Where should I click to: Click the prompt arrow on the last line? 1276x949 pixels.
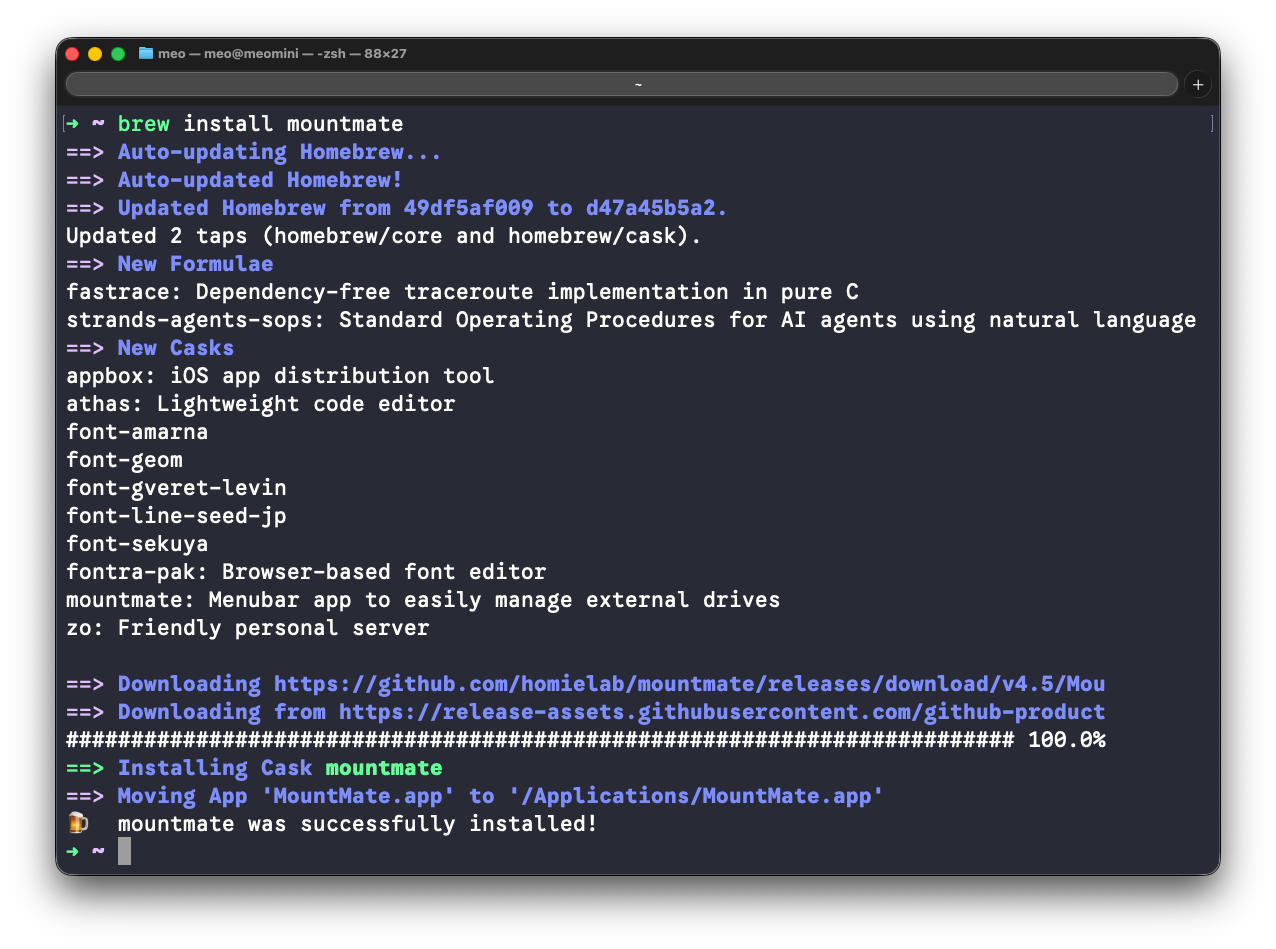[x=73, y=851]
